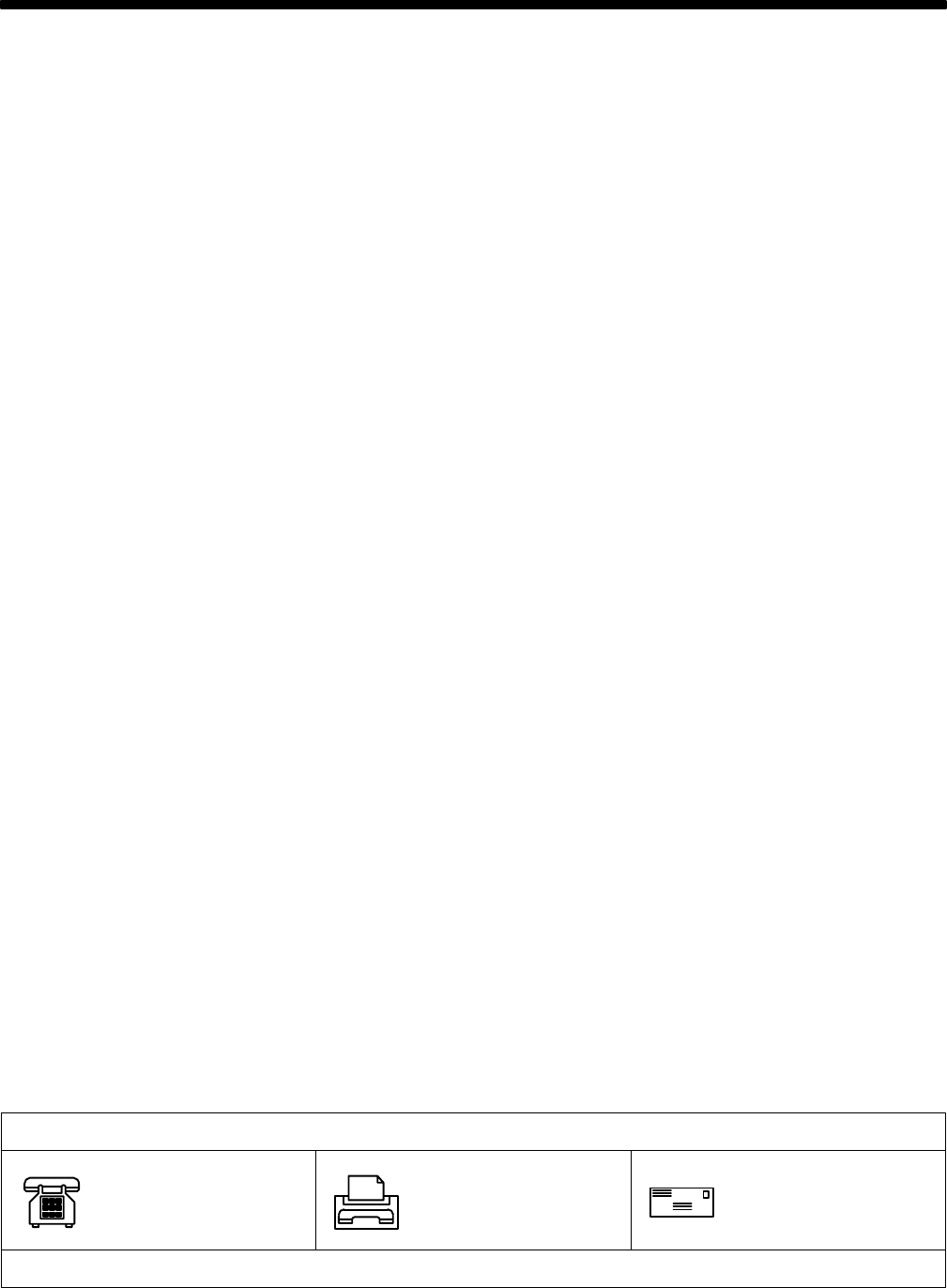Select the empty space beside the telephone icon

click(197, 1201)
